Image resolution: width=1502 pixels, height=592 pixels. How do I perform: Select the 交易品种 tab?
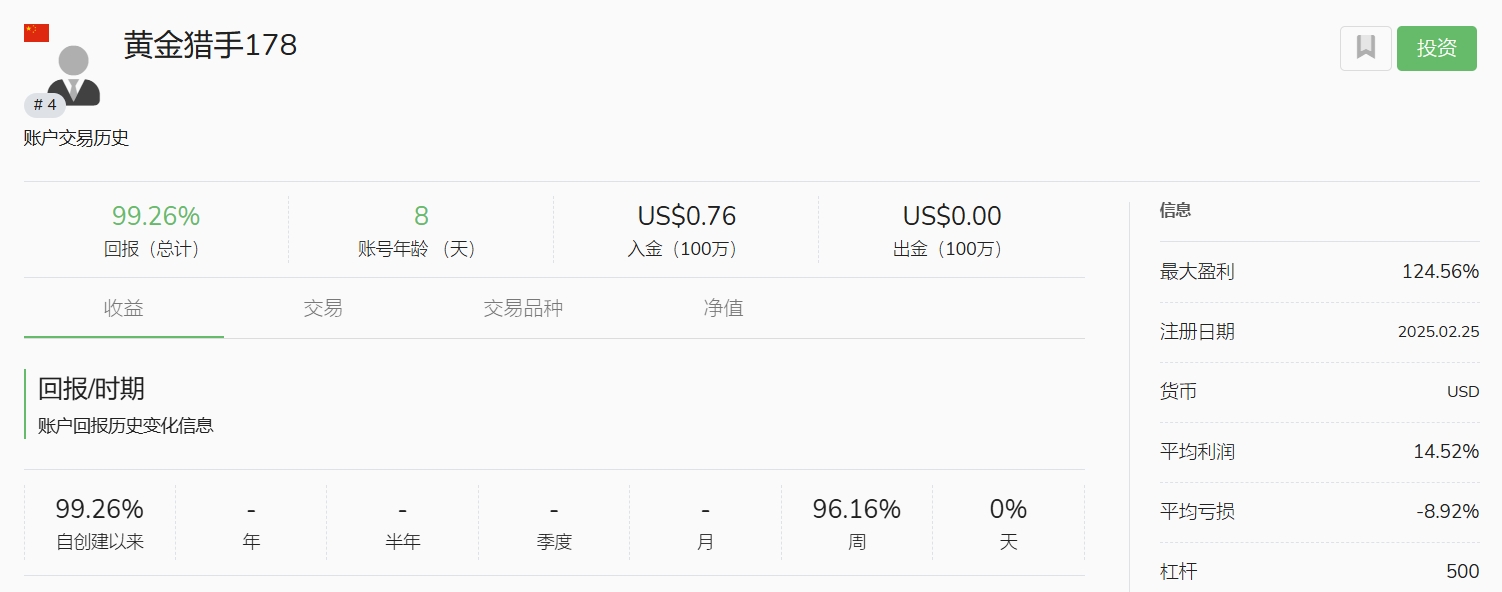[x=523, y=308]
